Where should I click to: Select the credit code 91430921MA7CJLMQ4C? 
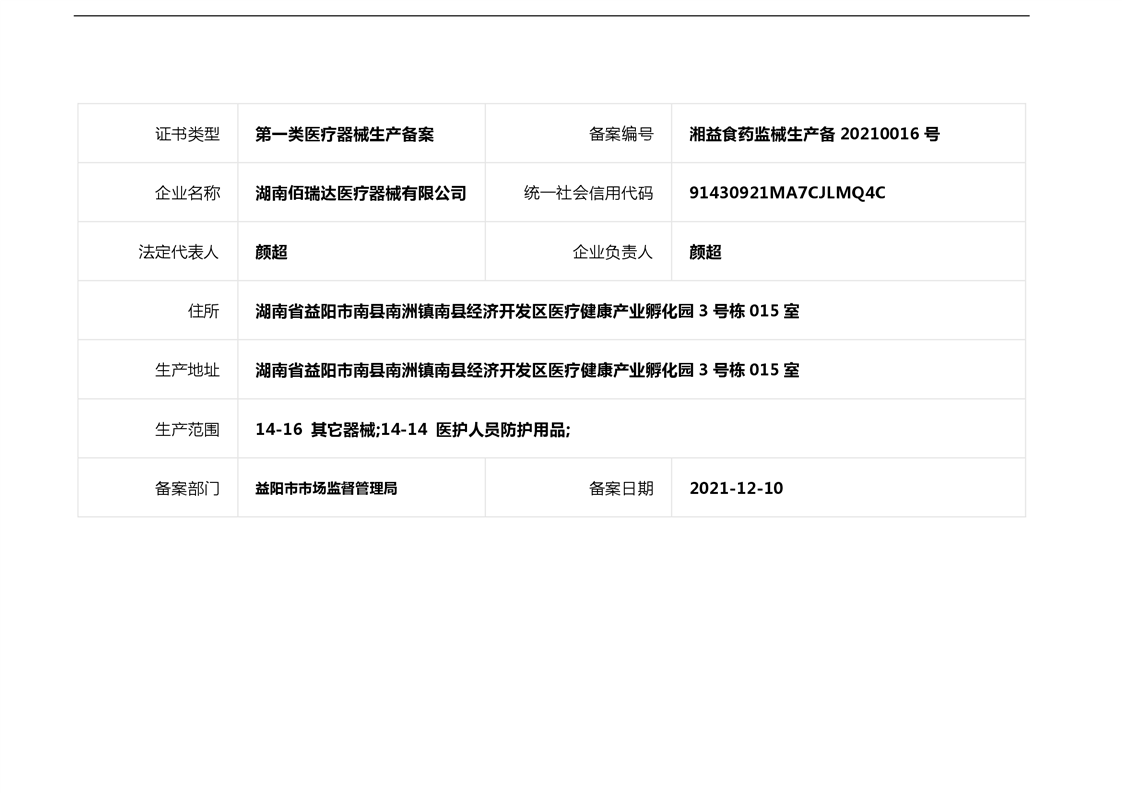(787, 193)
